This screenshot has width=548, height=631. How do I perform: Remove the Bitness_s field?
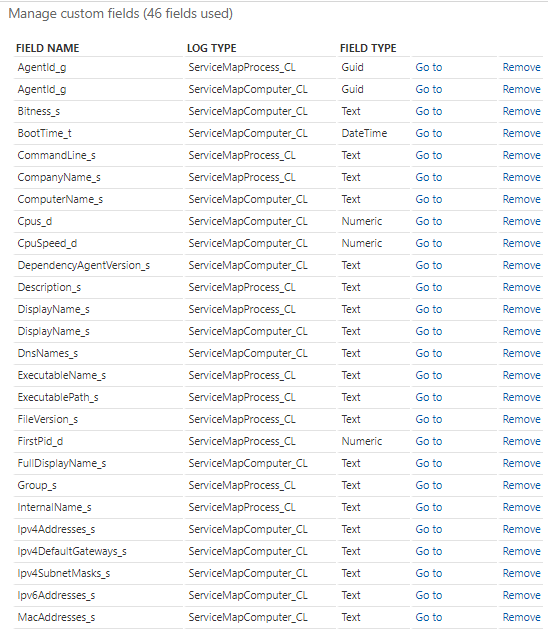(x=521, y=111)
